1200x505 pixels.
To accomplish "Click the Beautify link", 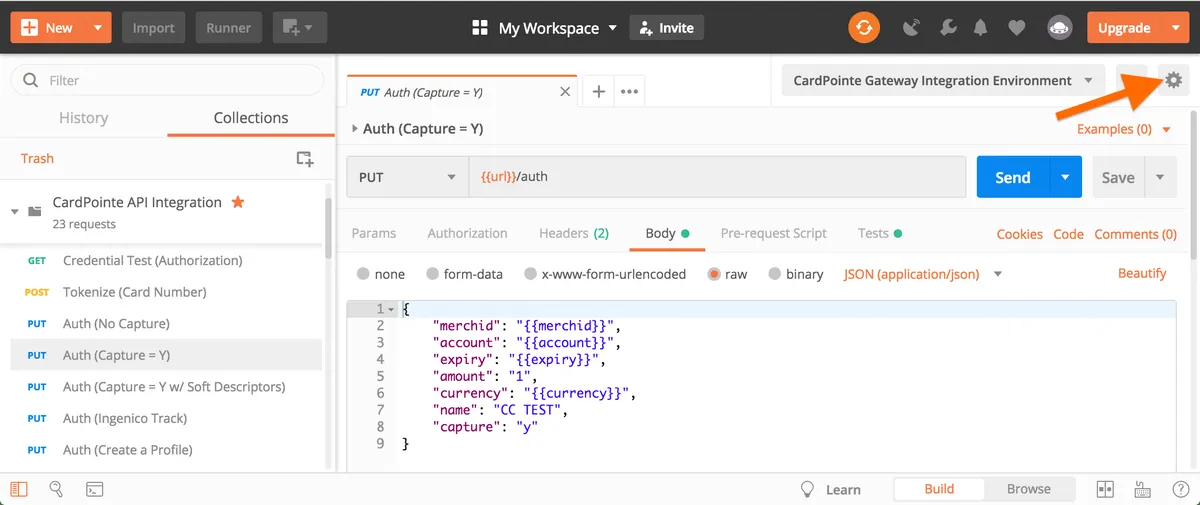I will pyautogui.click(x=1142, y=273).
